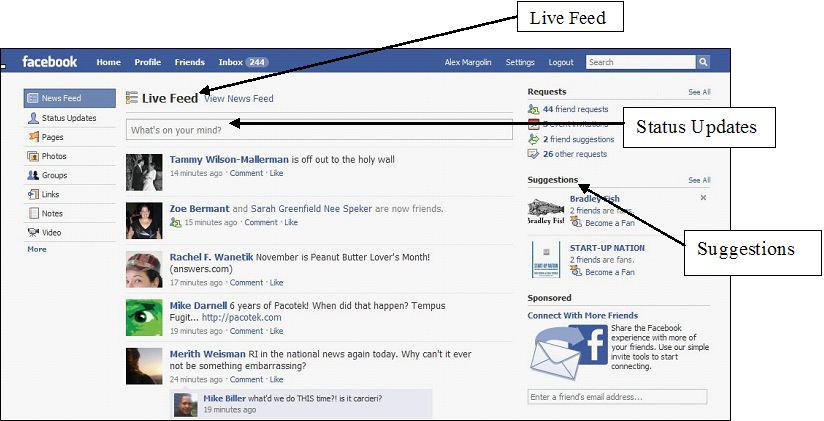This screenshot has width=824, height=421.
Task: Expand the More sidebar options
Action: coord(37,249)
